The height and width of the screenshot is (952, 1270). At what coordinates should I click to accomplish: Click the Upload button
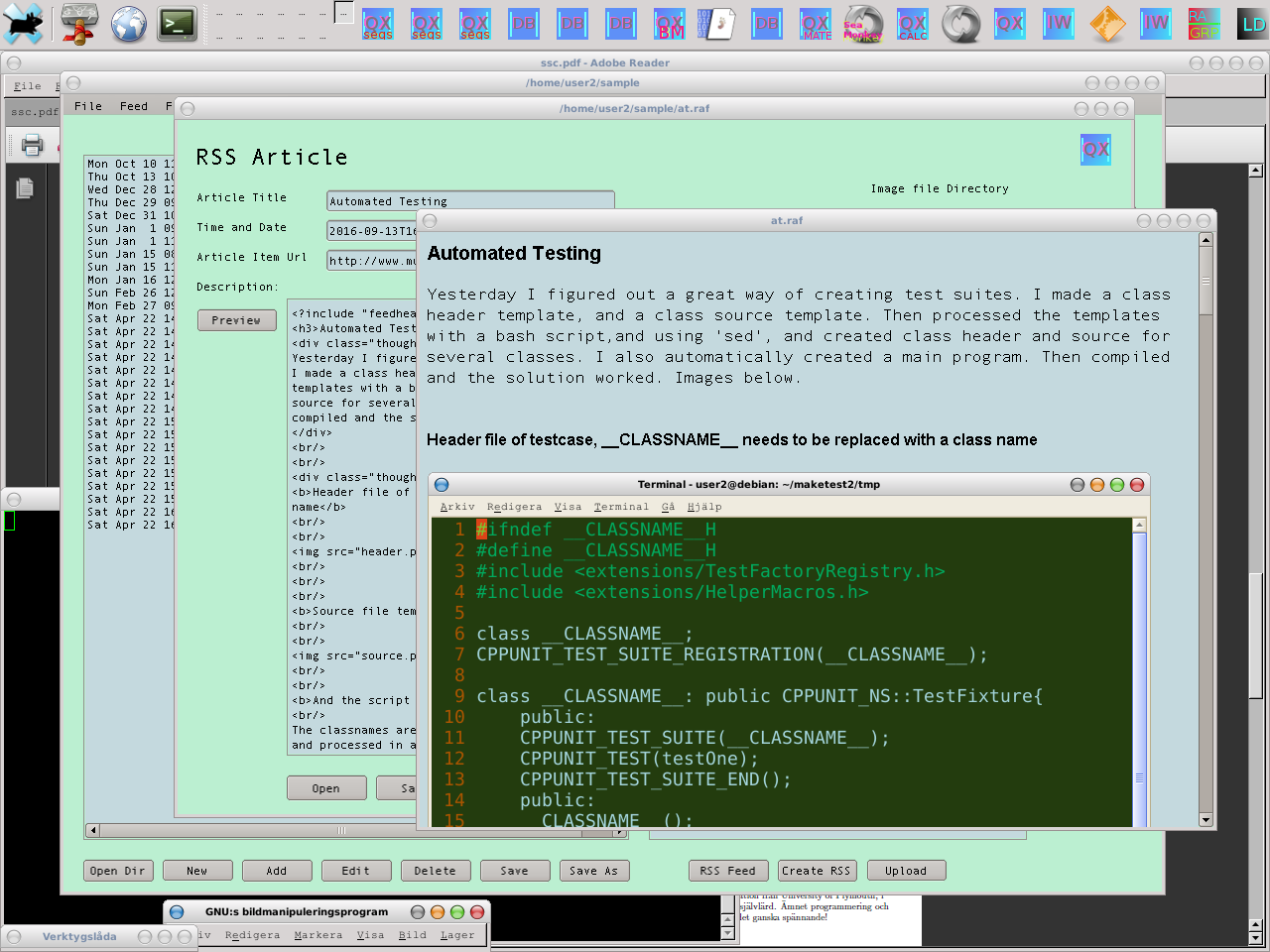tap(906, 871)
